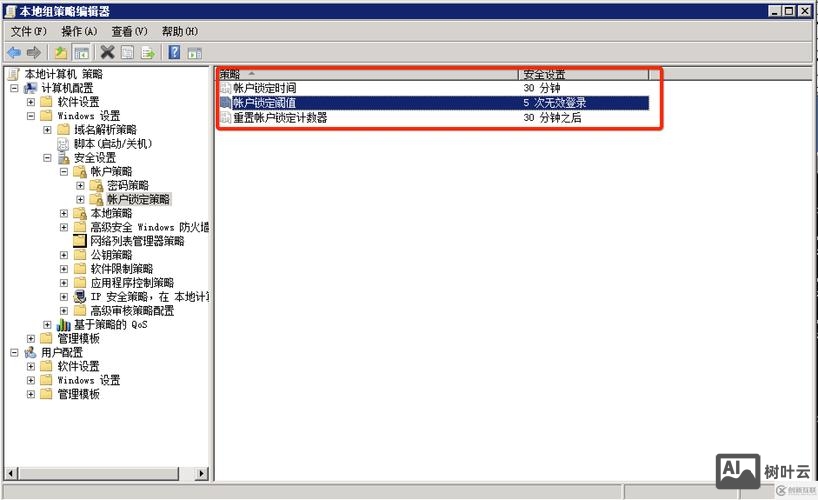
Task: Collapse the 安全设置 node
Action: tap(47, 158)
